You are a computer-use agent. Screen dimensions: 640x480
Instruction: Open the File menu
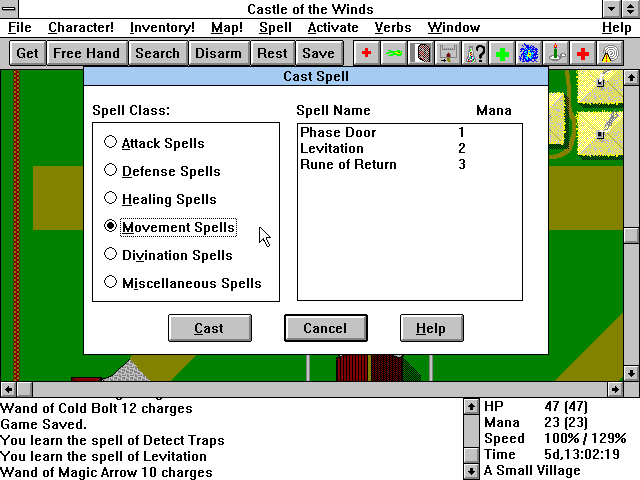tap(20, 27)
